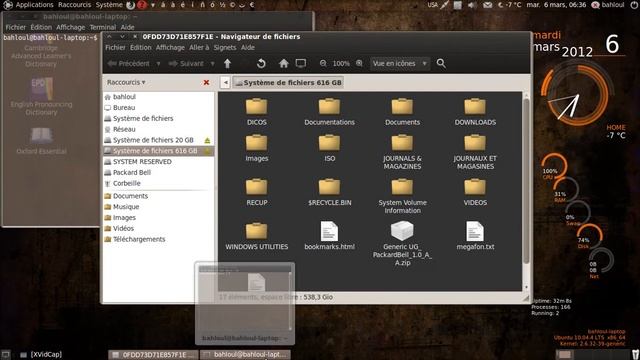
Task: Reload the current folder
Action: coord(261,63)
